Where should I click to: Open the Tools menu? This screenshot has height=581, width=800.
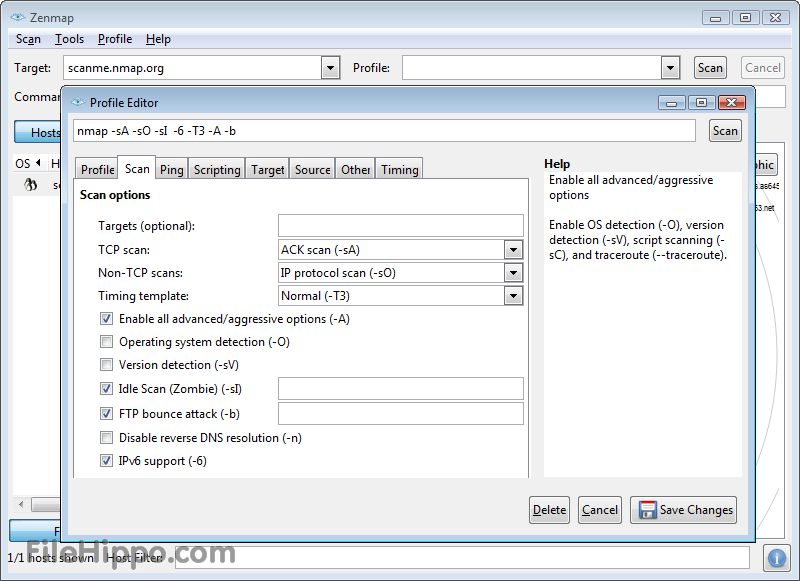point(69,39)
